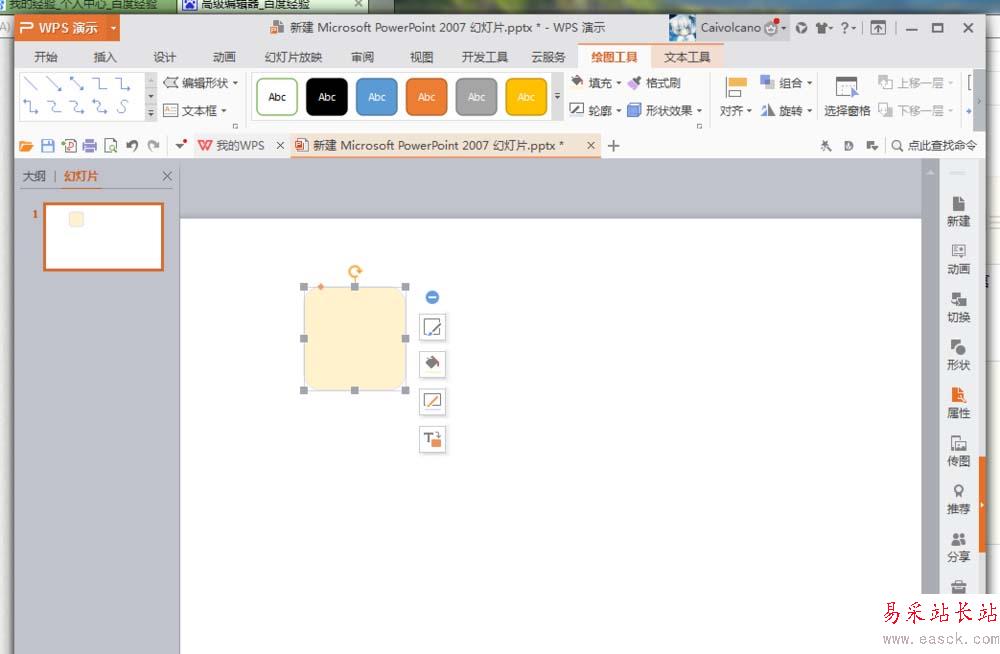The height and width of the screenshot is (654, 1000).
Task: Open the 对齐 align dropdown
Action: click(735, 97)
